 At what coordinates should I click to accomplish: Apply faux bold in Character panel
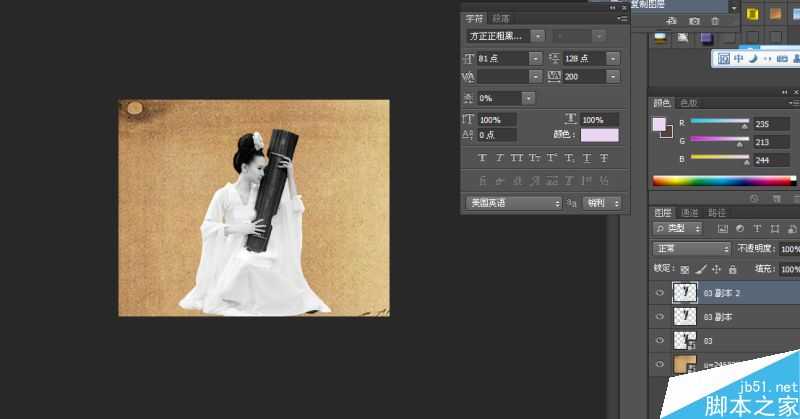483,158
